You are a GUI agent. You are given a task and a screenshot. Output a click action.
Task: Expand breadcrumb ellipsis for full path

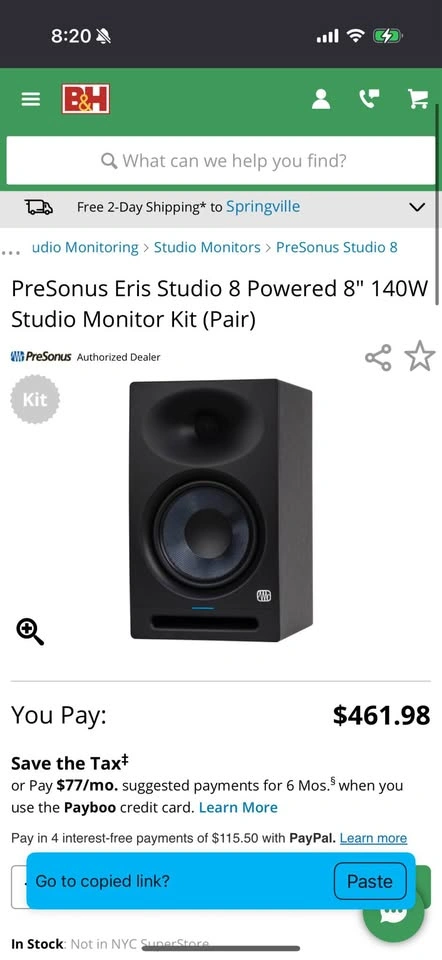tap(11, 251)
